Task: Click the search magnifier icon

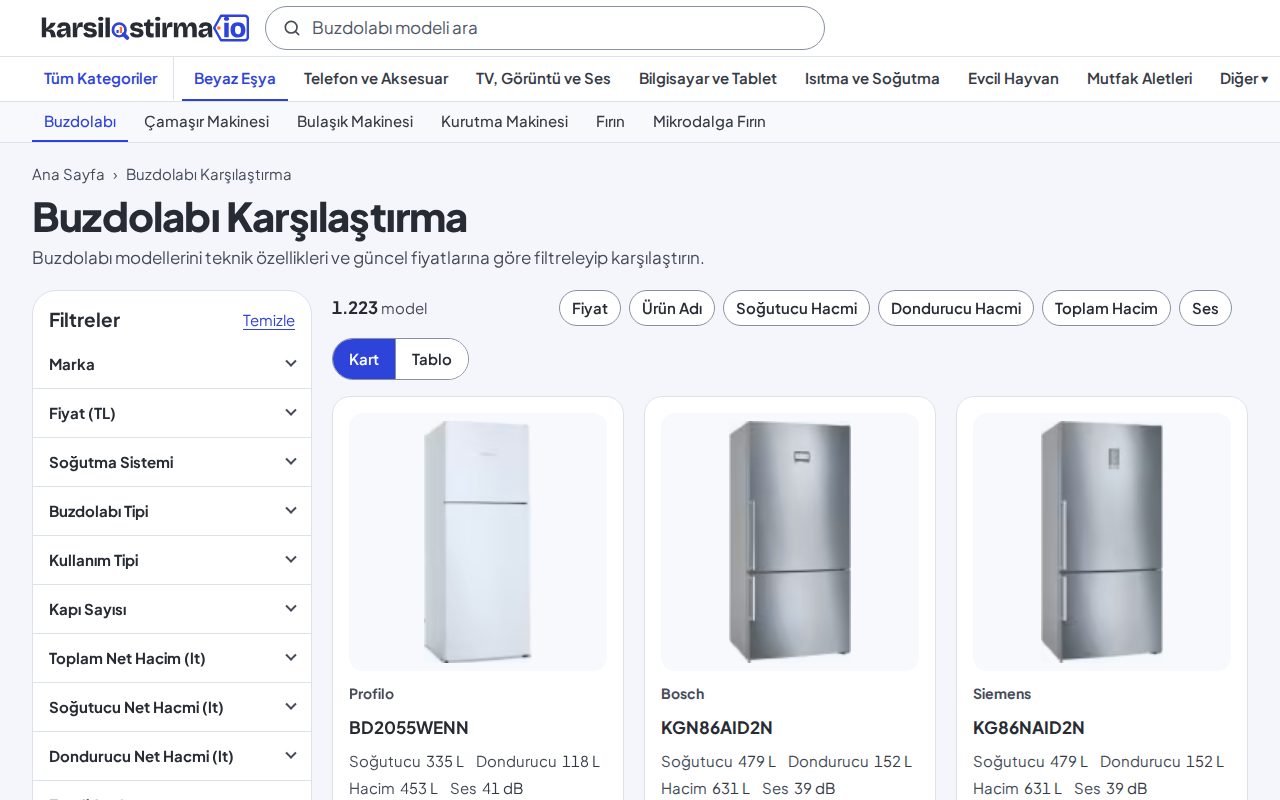Action: [292, 28]
